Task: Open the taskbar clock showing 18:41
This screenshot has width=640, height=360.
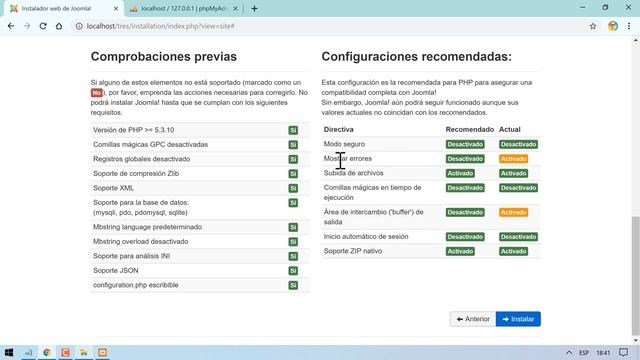Action: coord(603,353)
